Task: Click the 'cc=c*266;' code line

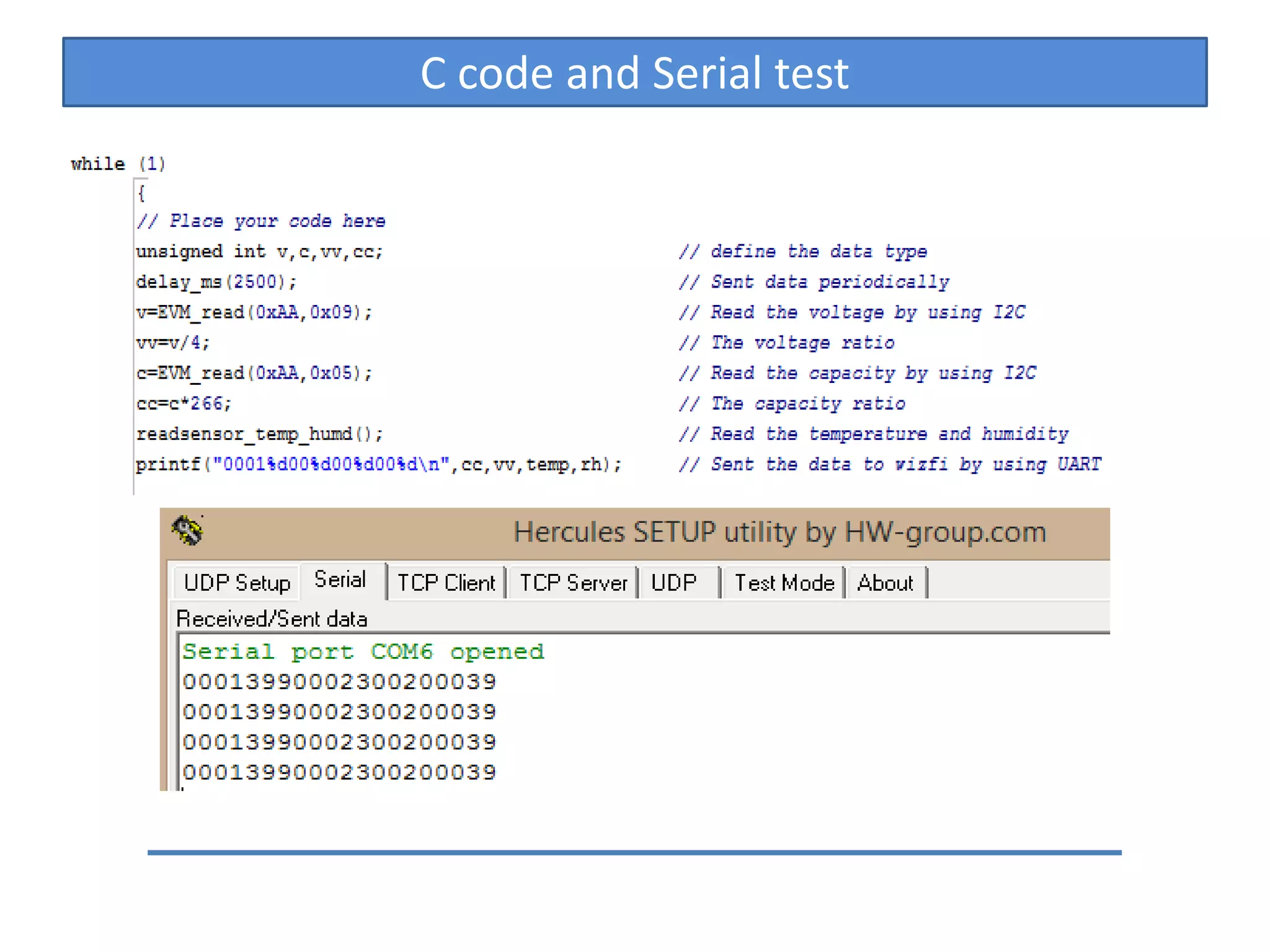Action: coord(184,403)
